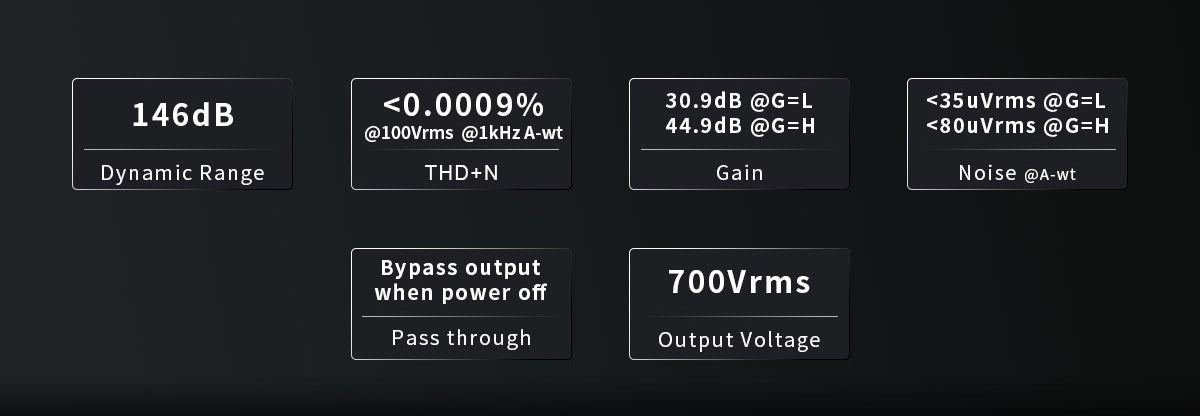
Task: Click the <0.0009% figure
Action: 462,104
